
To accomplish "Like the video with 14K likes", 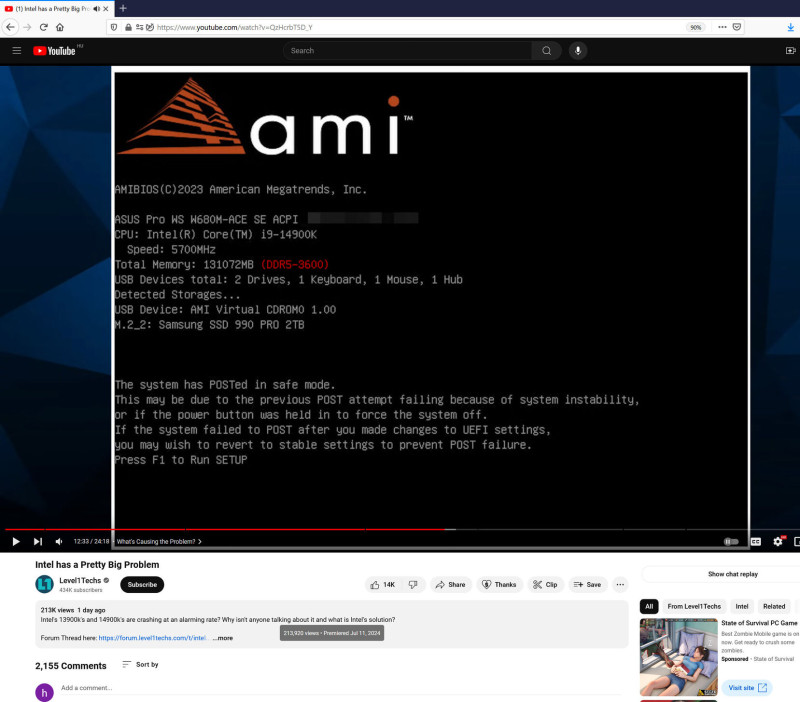I will pos(383,585).
